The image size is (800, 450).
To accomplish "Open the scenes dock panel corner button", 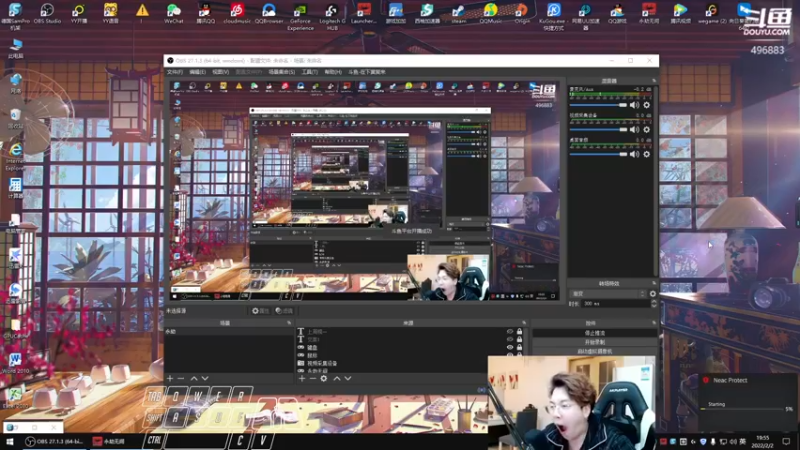I will pyautogui.click(x=289, y=323).
